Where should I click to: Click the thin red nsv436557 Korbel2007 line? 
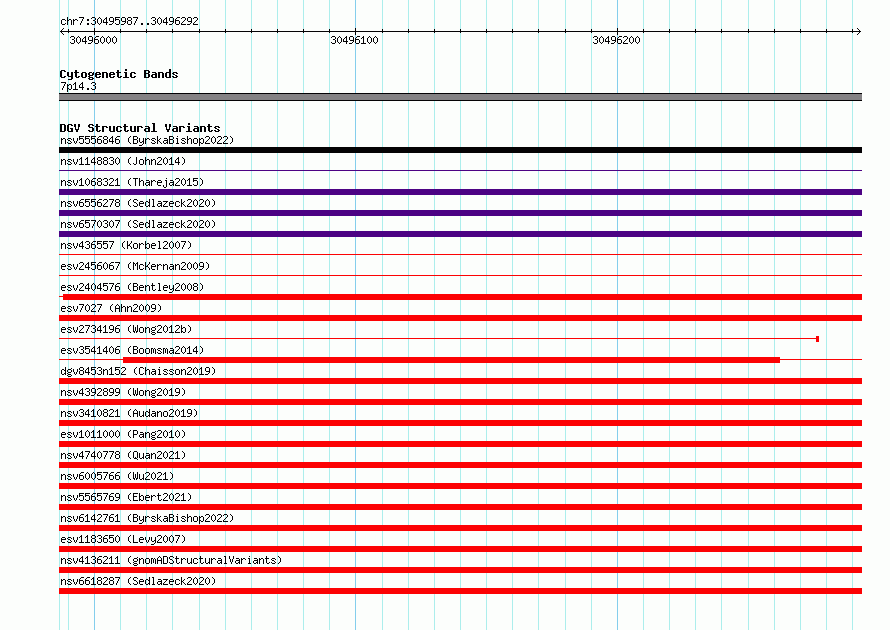pyautogui.click(x=460, y=254)
